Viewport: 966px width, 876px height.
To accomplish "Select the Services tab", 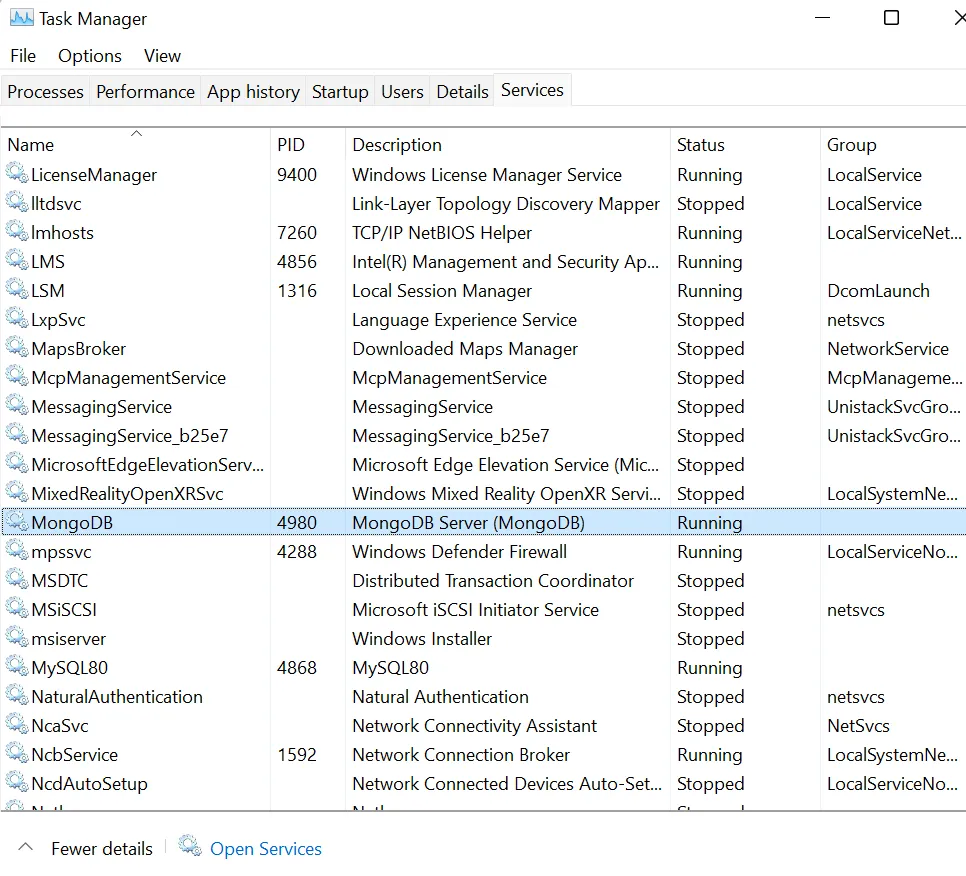I will coord(532,91).
